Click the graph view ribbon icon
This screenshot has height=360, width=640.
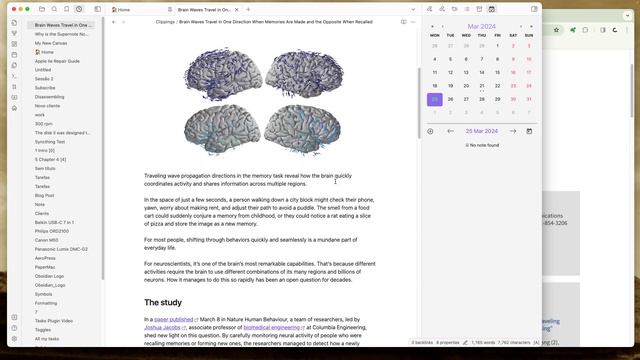coord(14,33)
